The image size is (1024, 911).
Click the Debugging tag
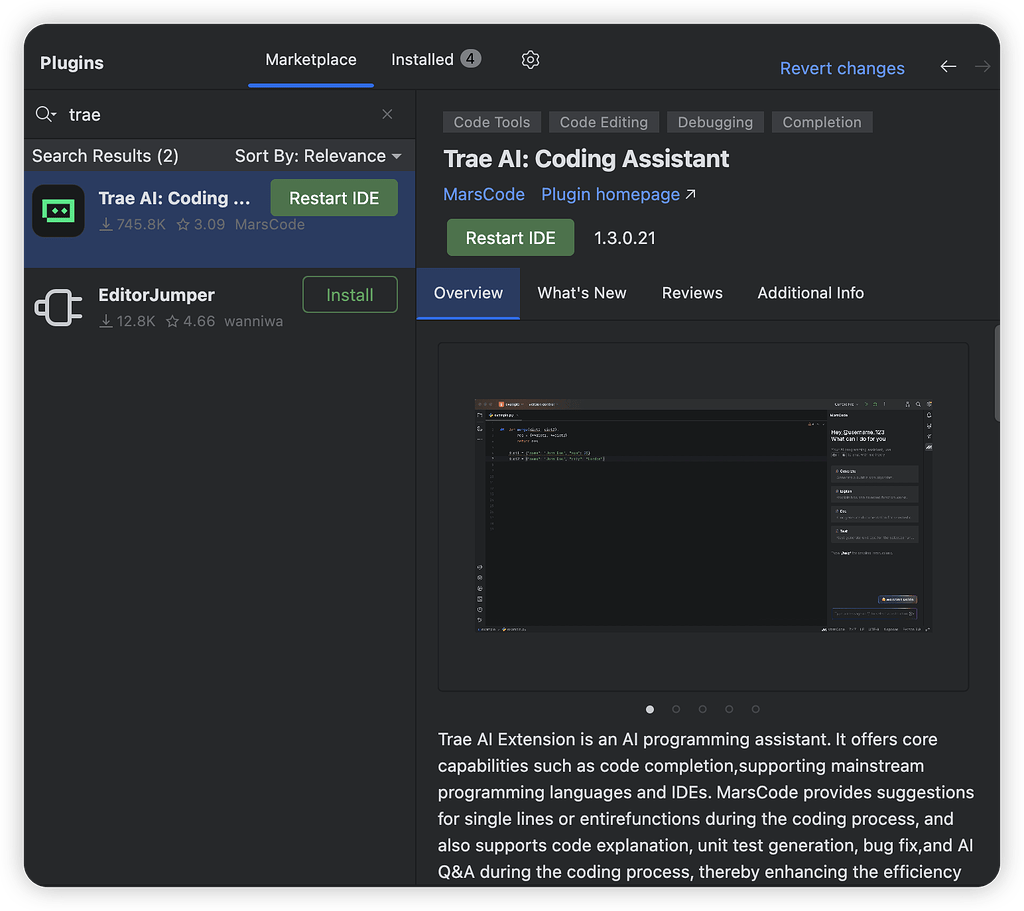click(715, 122)
